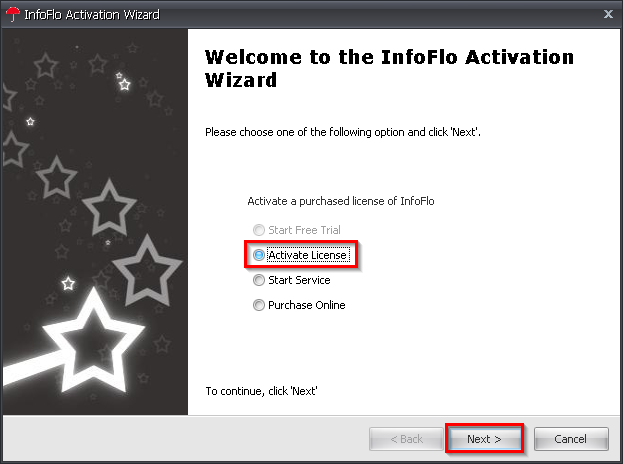Click the small bright star near panel top
623x464 pixels.
pyautogui.click(x=124, y=84)
